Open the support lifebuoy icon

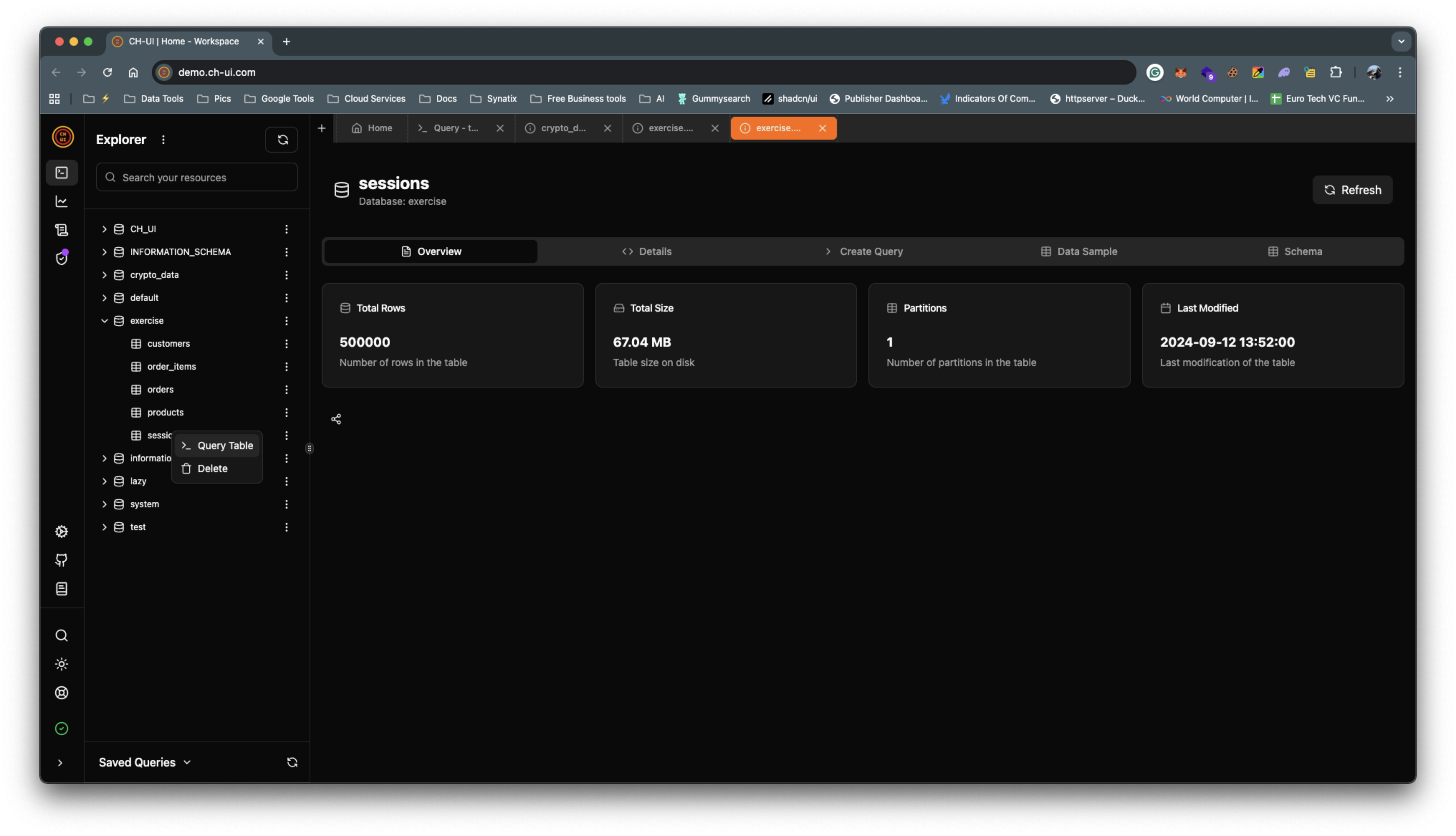coord(61,693)
